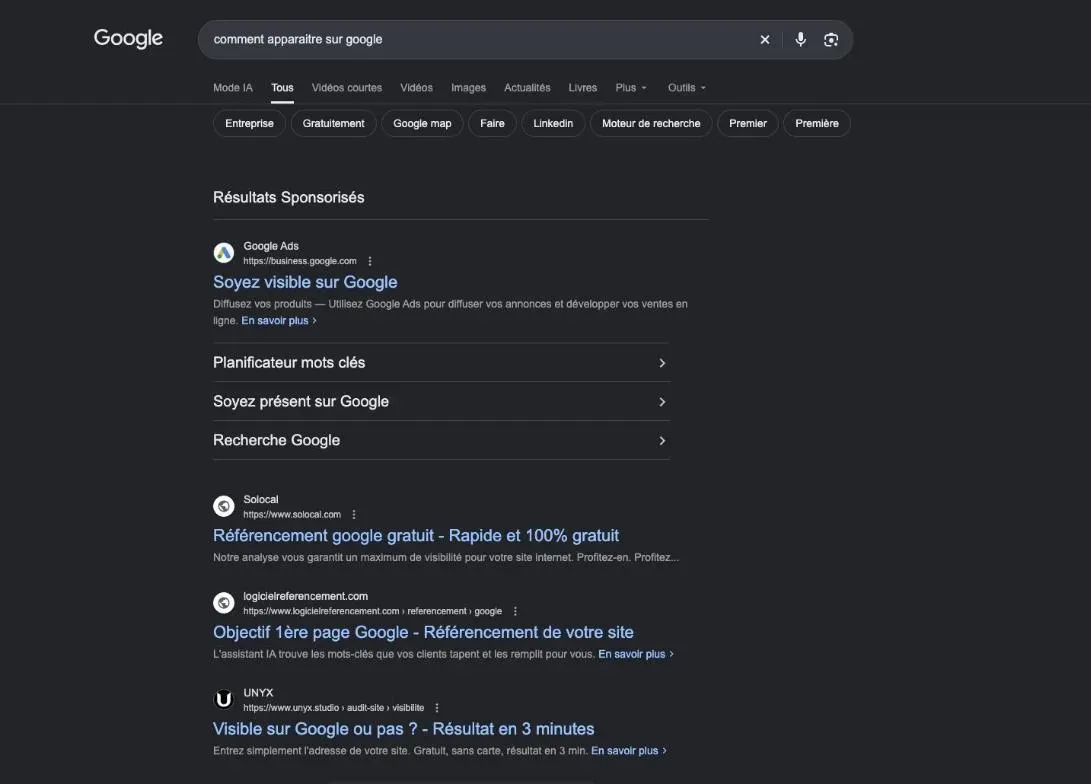Switch to Actualités tab
The height and width of the screenshot is (784, 1091).
click(x=527, y=88)
